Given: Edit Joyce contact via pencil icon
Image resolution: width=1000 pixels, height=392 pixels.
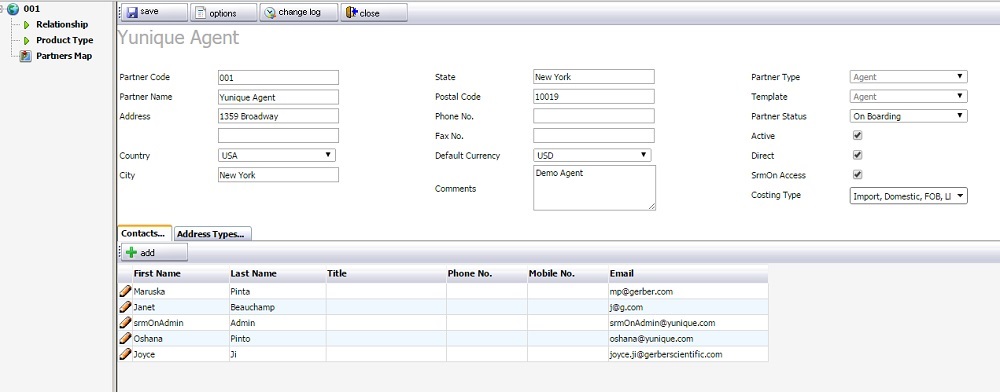Looking at the screenshot, I should 125,354.
